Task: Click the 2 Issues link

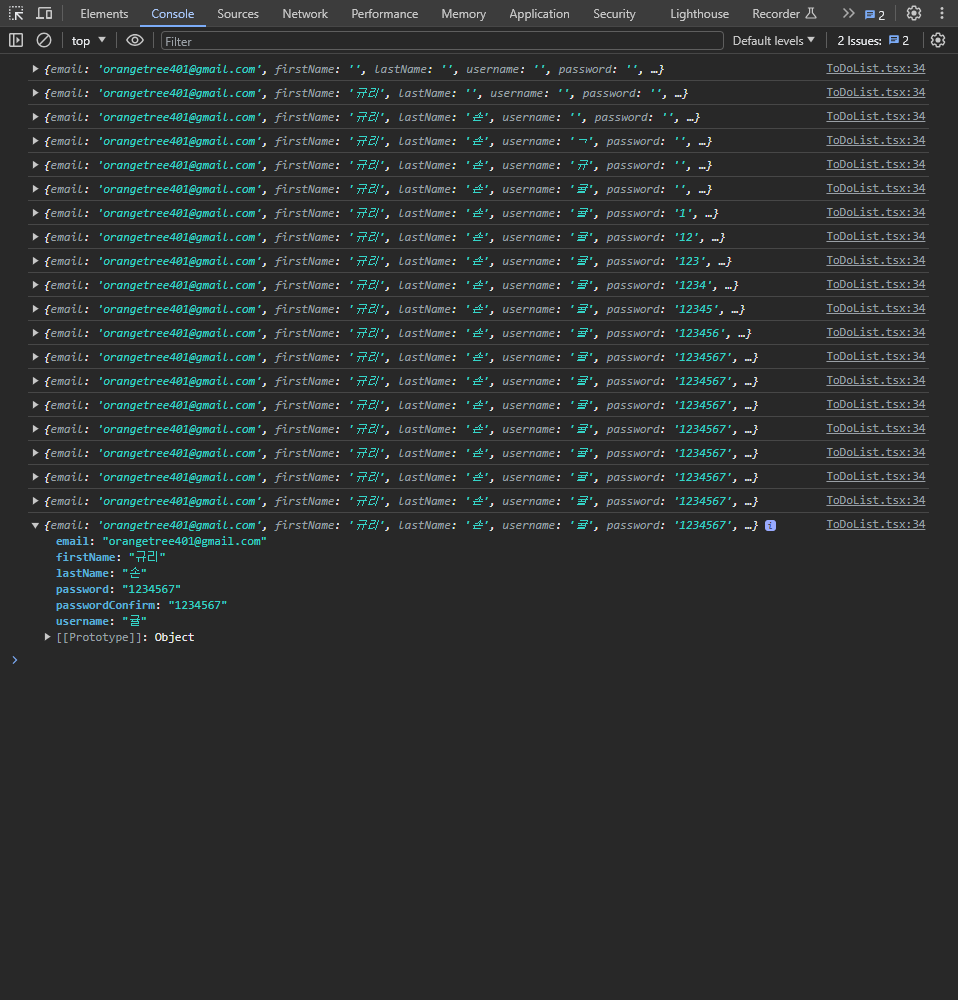Action: tap(873, 41)
